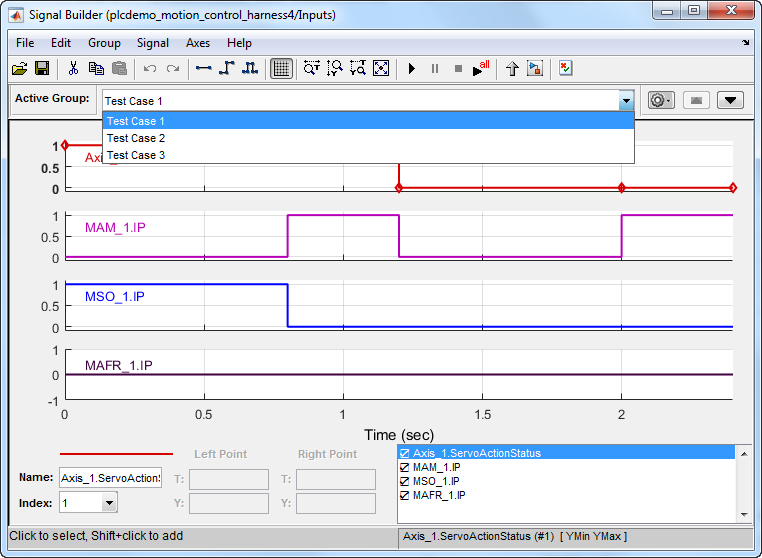Click the Copy icon in toolbar
Image resolution: width=762 pixels, height=558 pixels.
[x=96, y=69]
